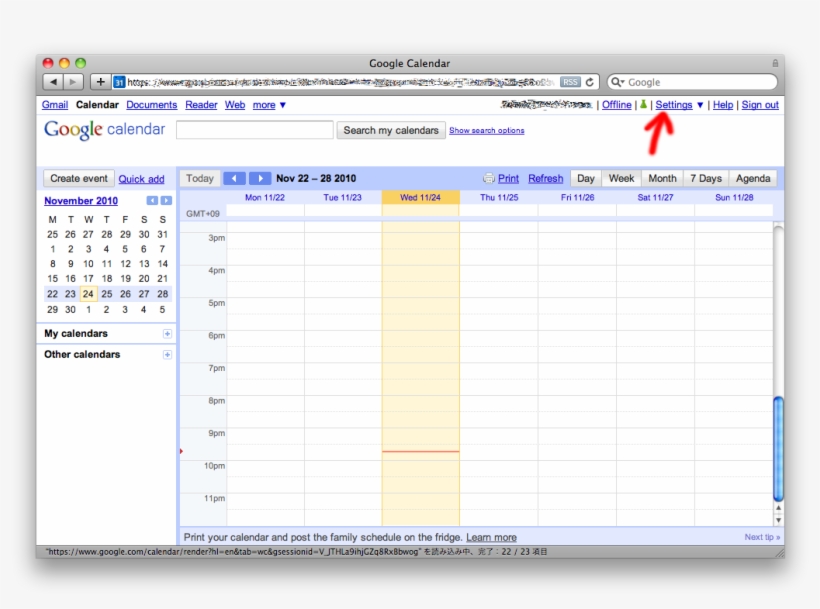Select date 17 in mini calendar
Screen dimensions: 820x609
(88, 279)
